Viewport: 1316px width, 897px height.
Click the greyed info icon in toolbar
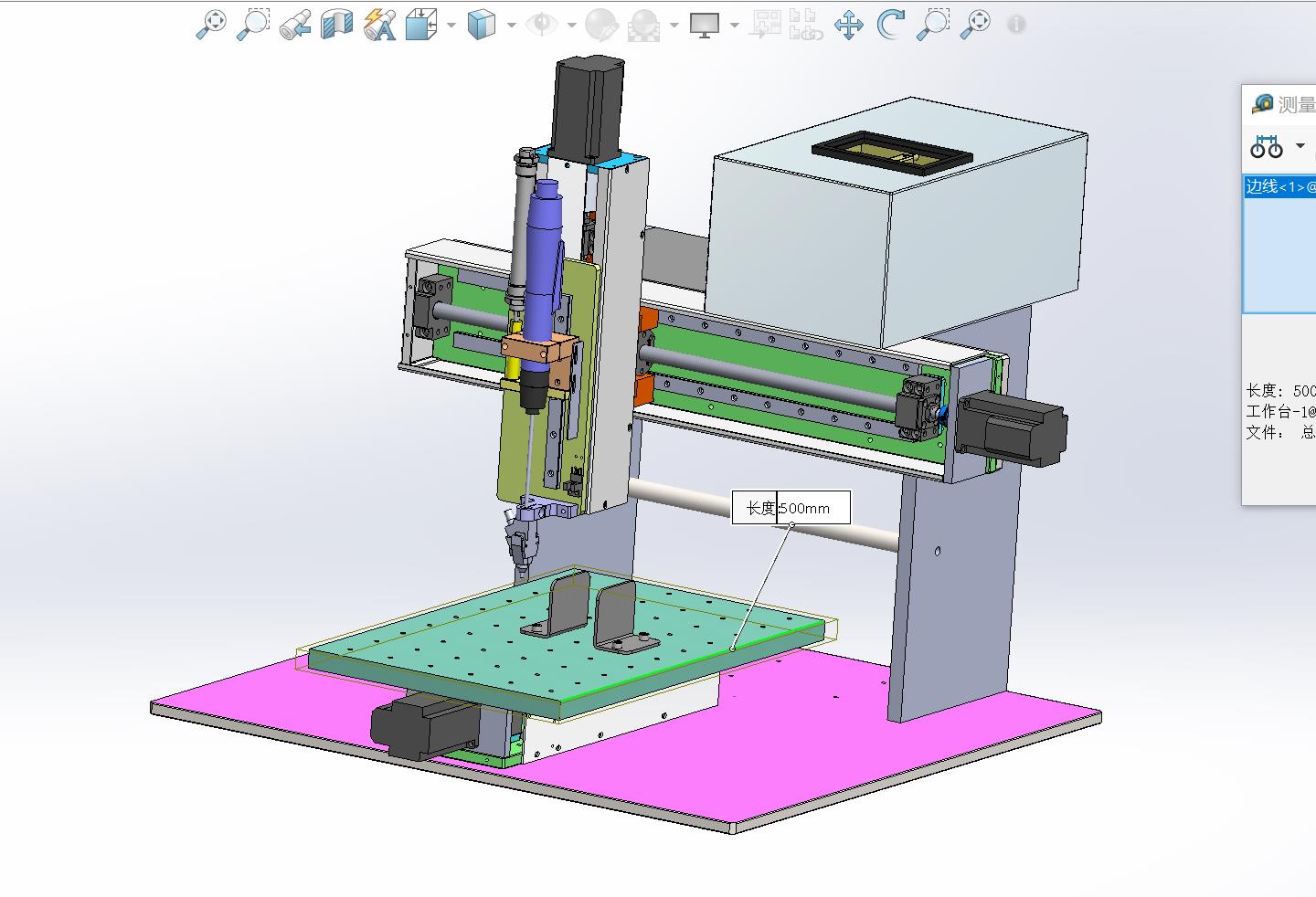click(1016, 25)
